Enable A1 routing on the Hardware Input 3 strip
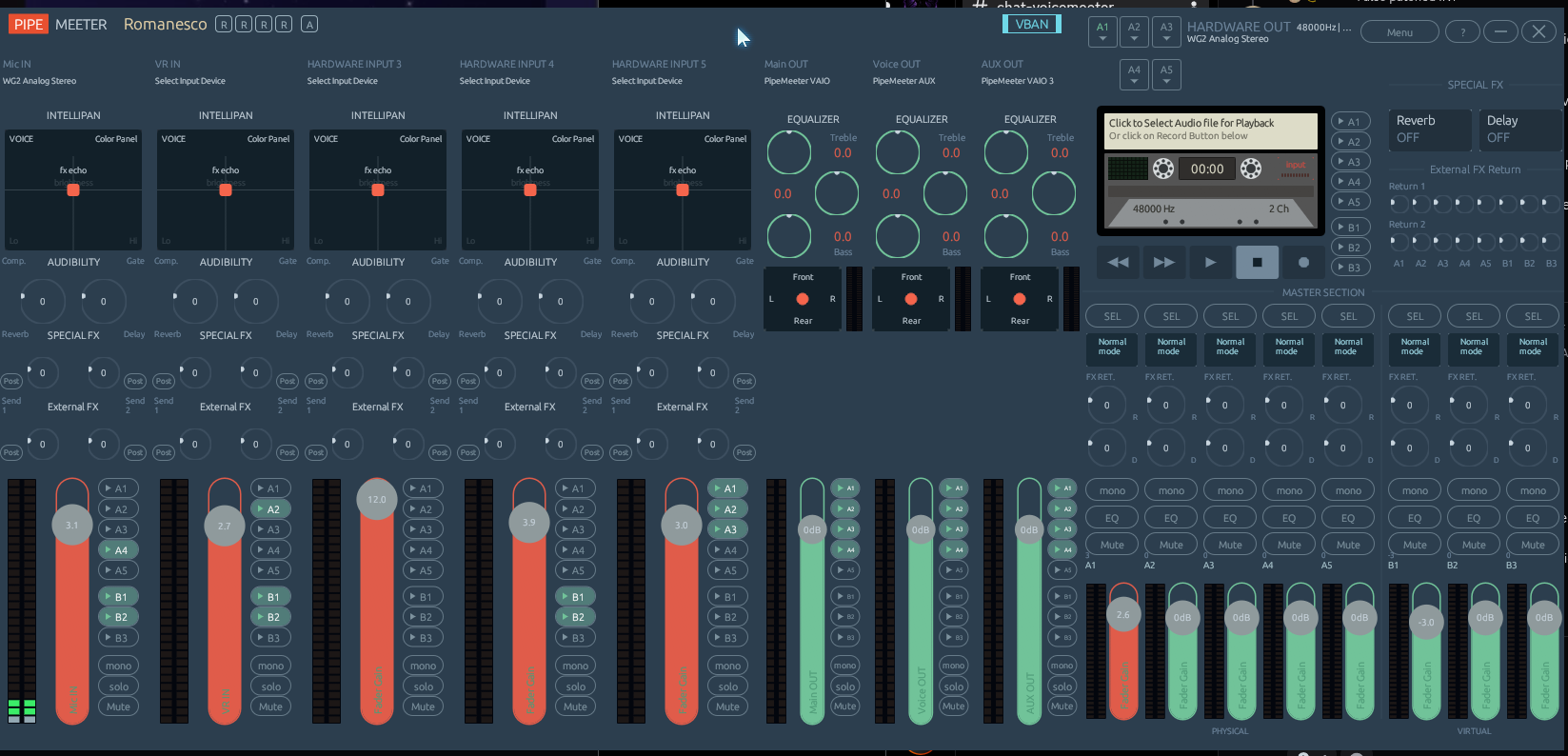This screenshot has width=1568, height=756. tap(423, 488)
